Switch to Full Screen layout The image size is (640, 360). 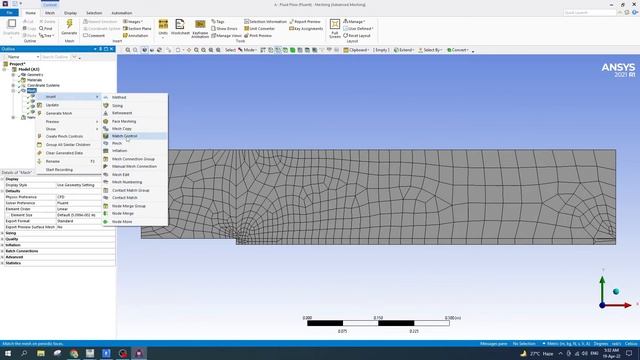click(335, 29)
